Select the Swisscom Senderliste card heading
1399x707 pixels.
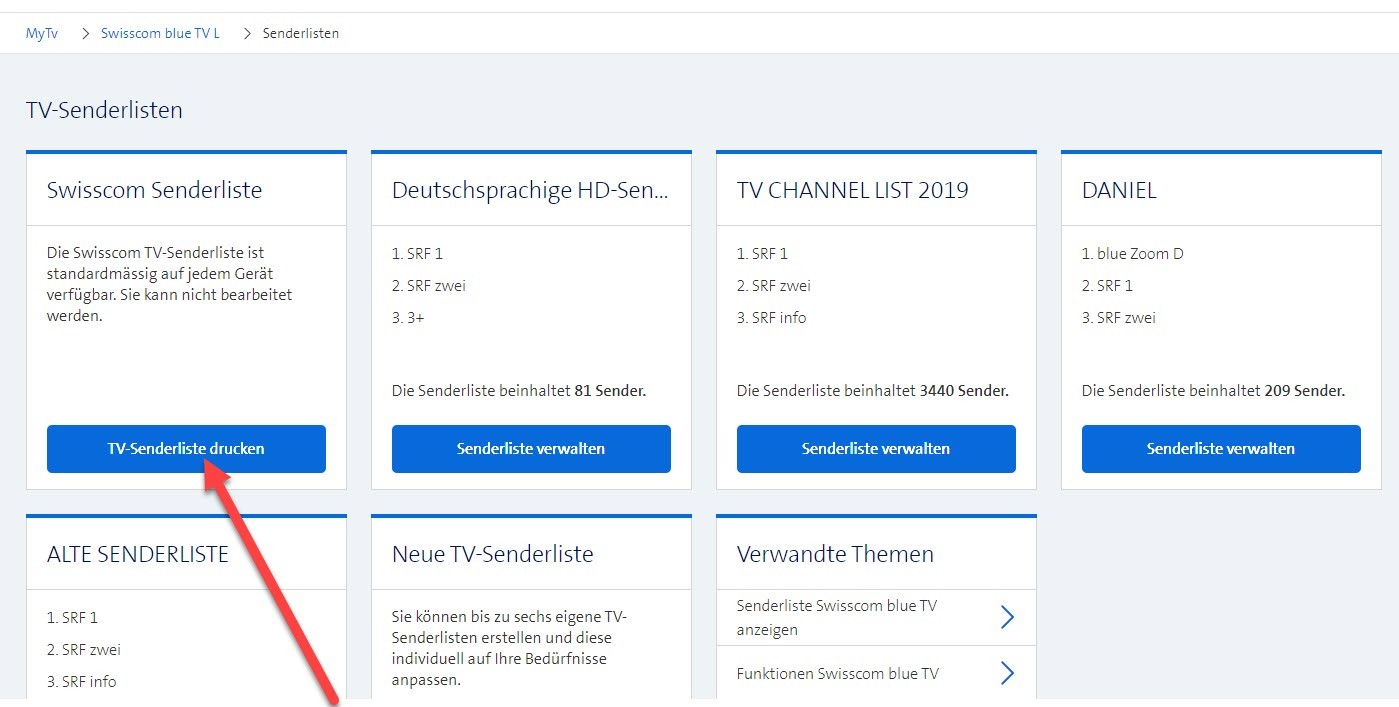(x=155, y=190)
